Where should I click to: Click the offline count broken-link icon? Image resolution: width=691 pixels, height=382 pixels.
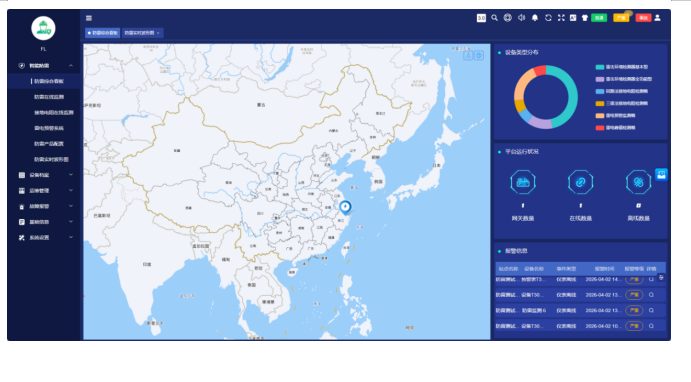coord(638,182)
